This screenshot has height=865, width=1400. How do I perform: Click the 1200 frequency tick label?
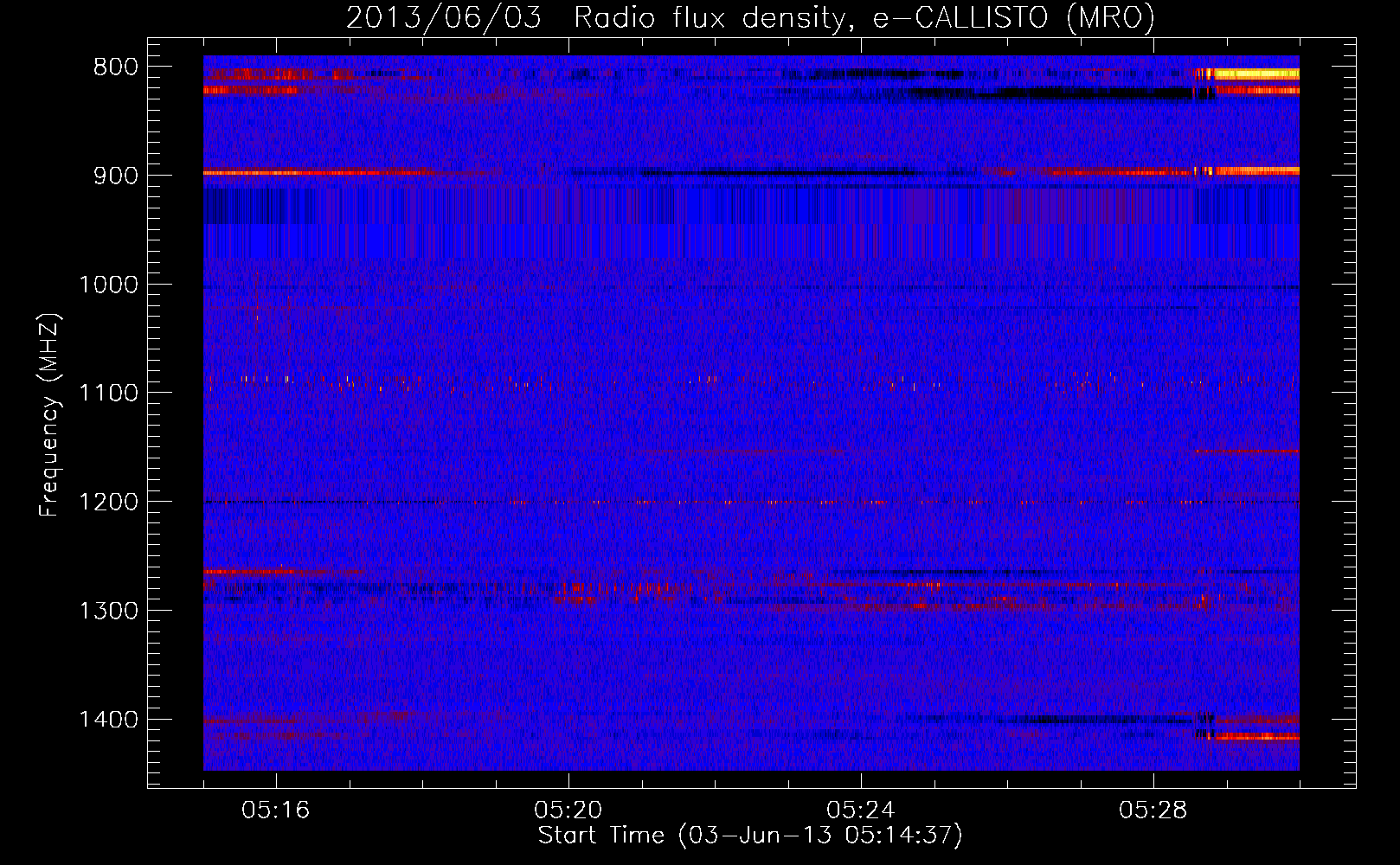pos(108,502)
